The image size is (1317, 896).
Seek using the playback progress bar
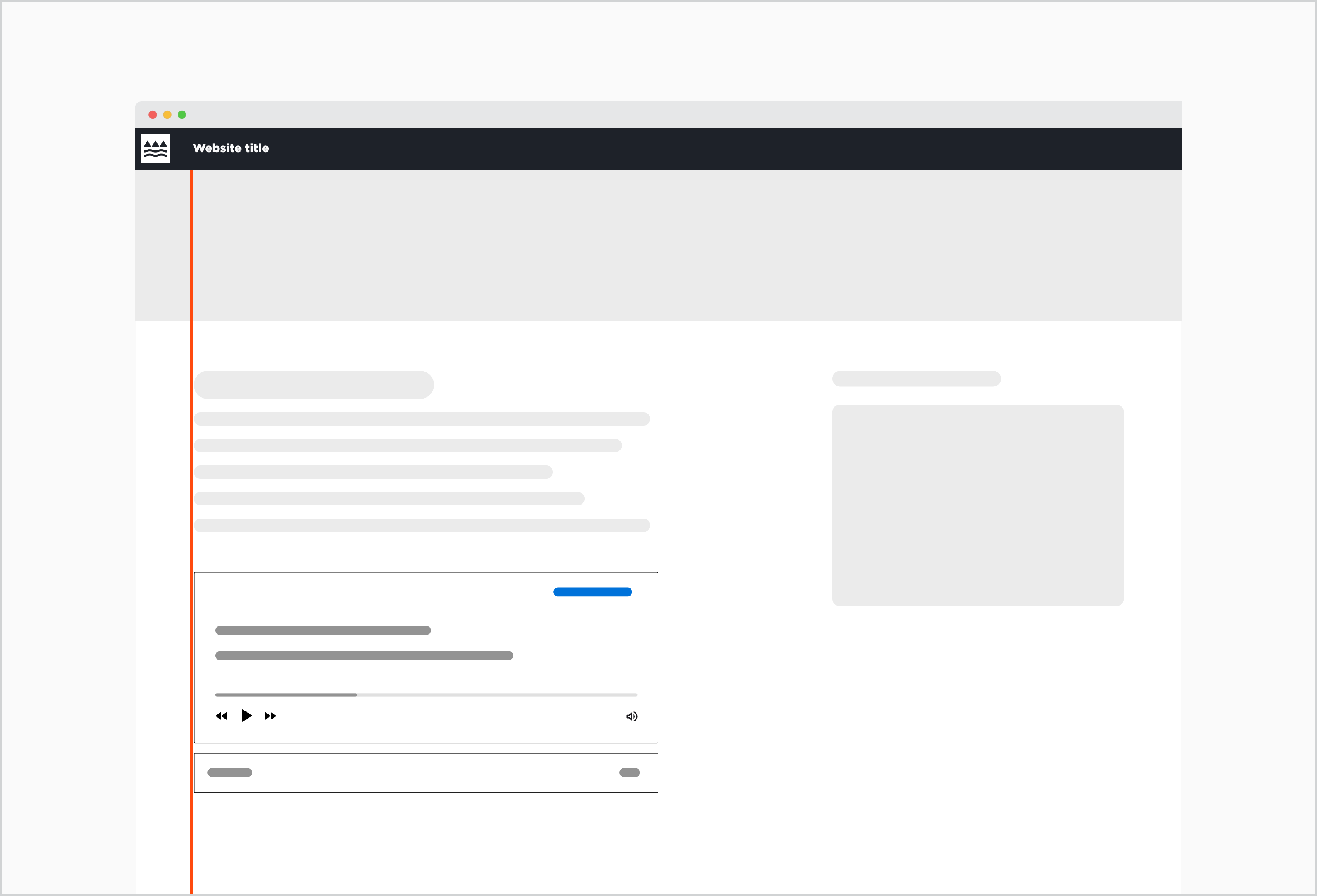point(425,694)
